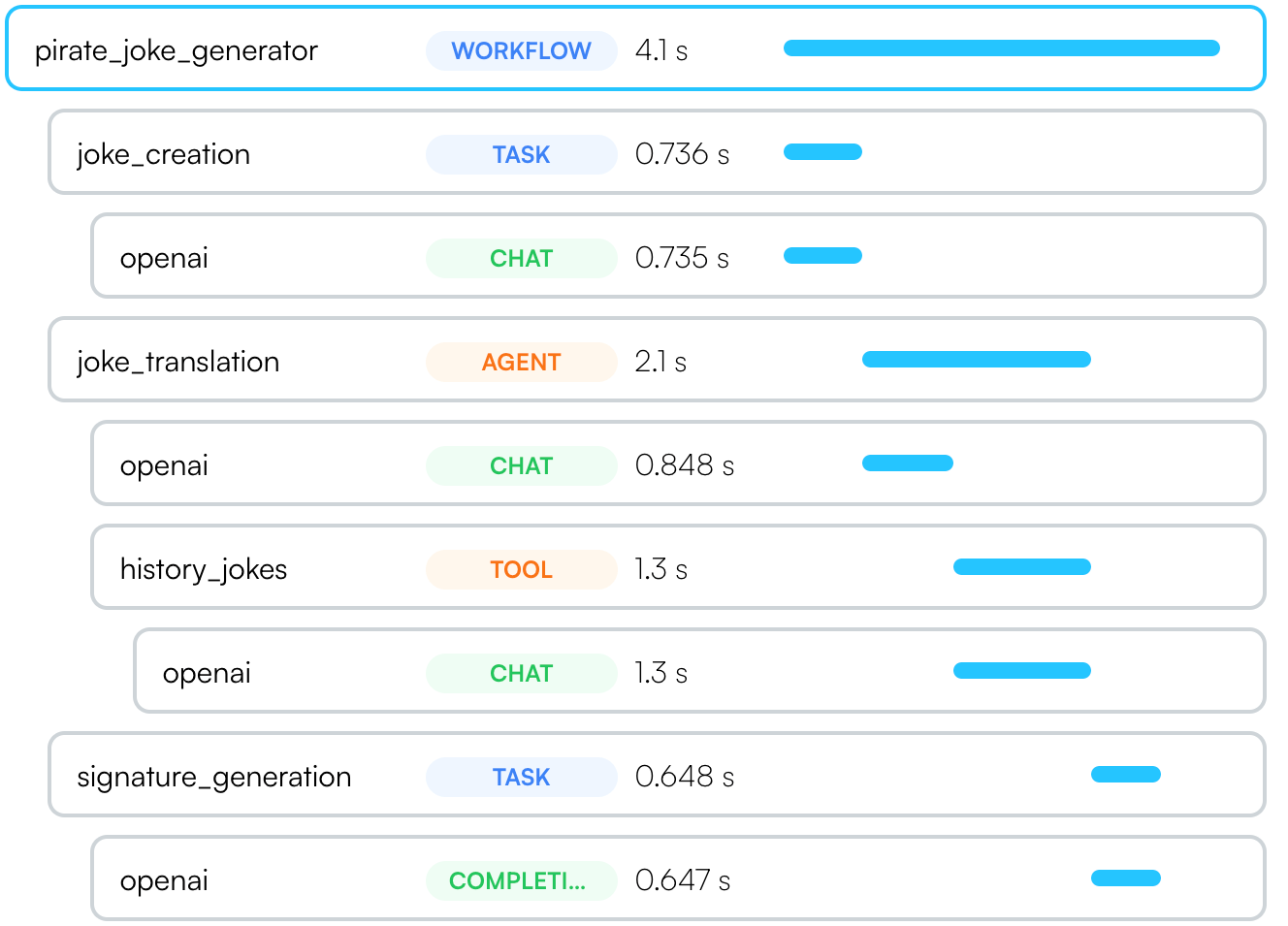Click the joke_translation agent row
This screenshot has height=926, width=1288.
point(658,360)
